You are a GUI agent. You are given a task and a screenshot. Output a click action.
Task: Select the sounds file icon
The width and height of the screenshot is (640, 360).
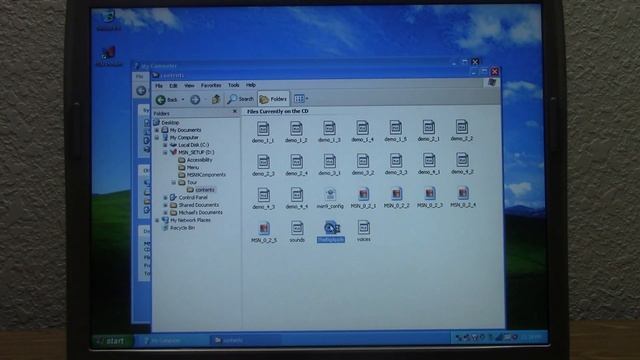tap(297, 228)
